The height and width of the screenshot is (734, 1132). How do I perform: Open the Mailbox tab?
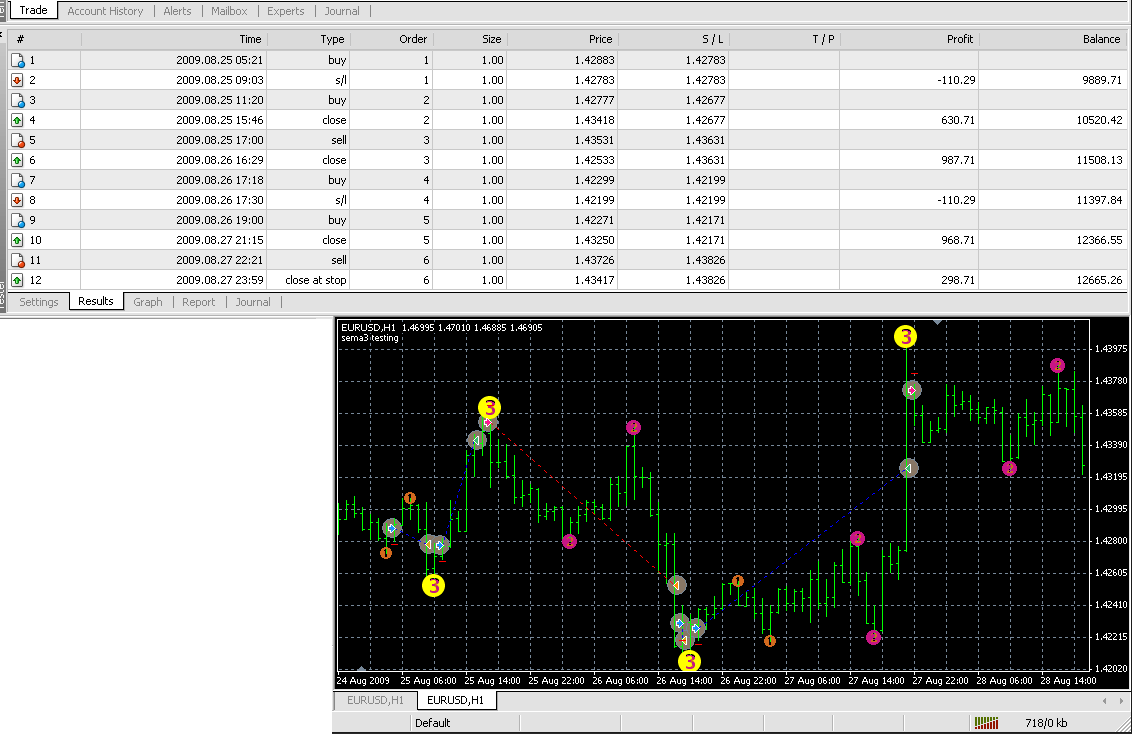[229, 11]
